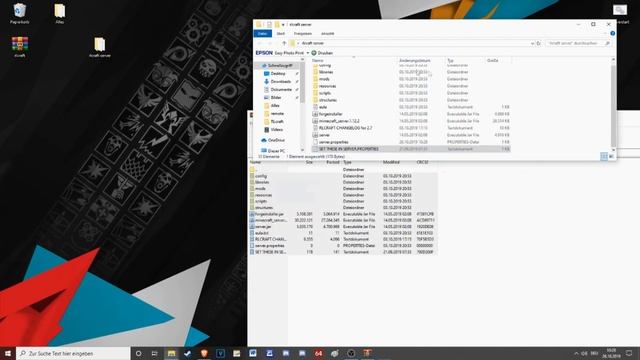Open Desktop in the navigation pane
The width and height of the screenshot is (640, 360).
click(x=278, y=73)
